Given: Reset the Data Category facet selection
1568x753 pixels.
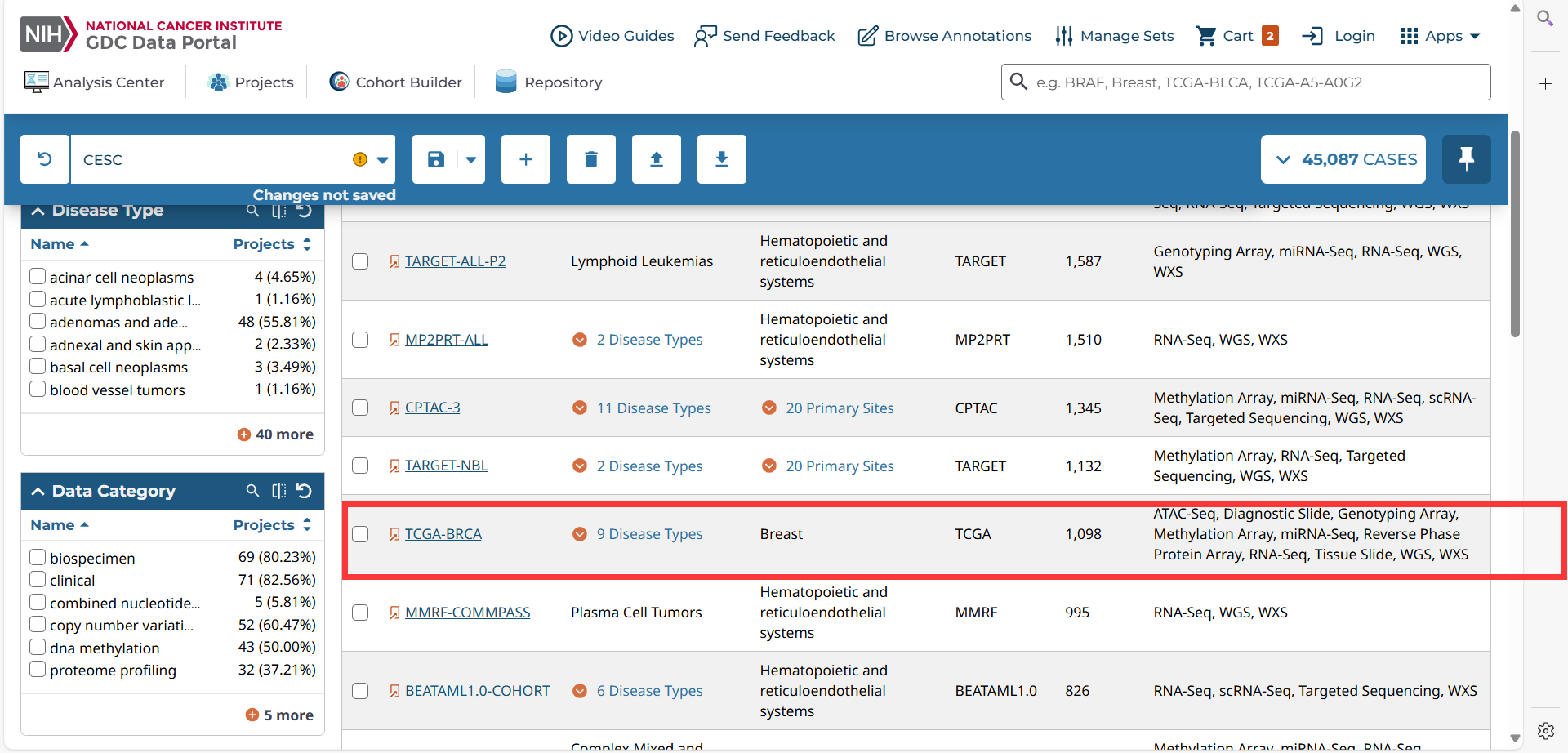Looking at the screenshot, I should coord(305,491).
